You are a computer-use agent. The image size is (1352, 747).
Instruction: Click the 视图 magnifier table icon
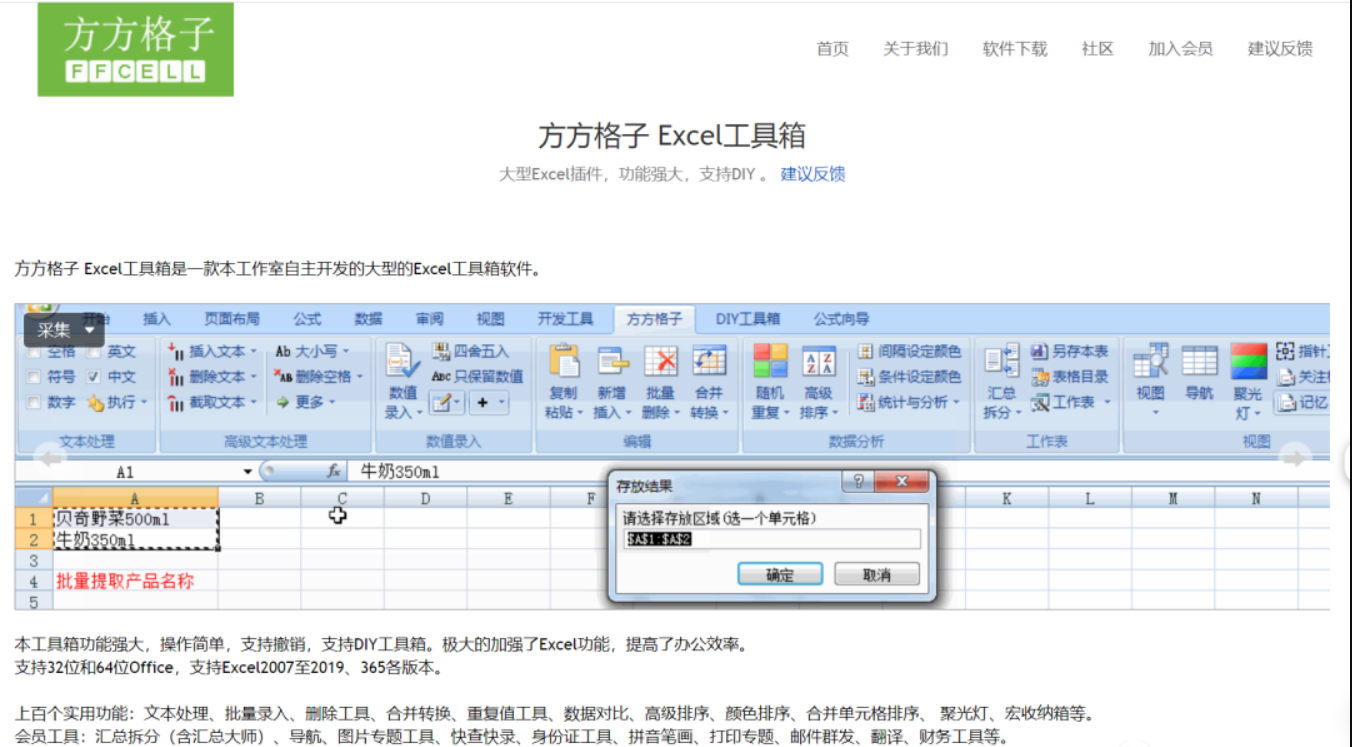[x=1150, y=361]
